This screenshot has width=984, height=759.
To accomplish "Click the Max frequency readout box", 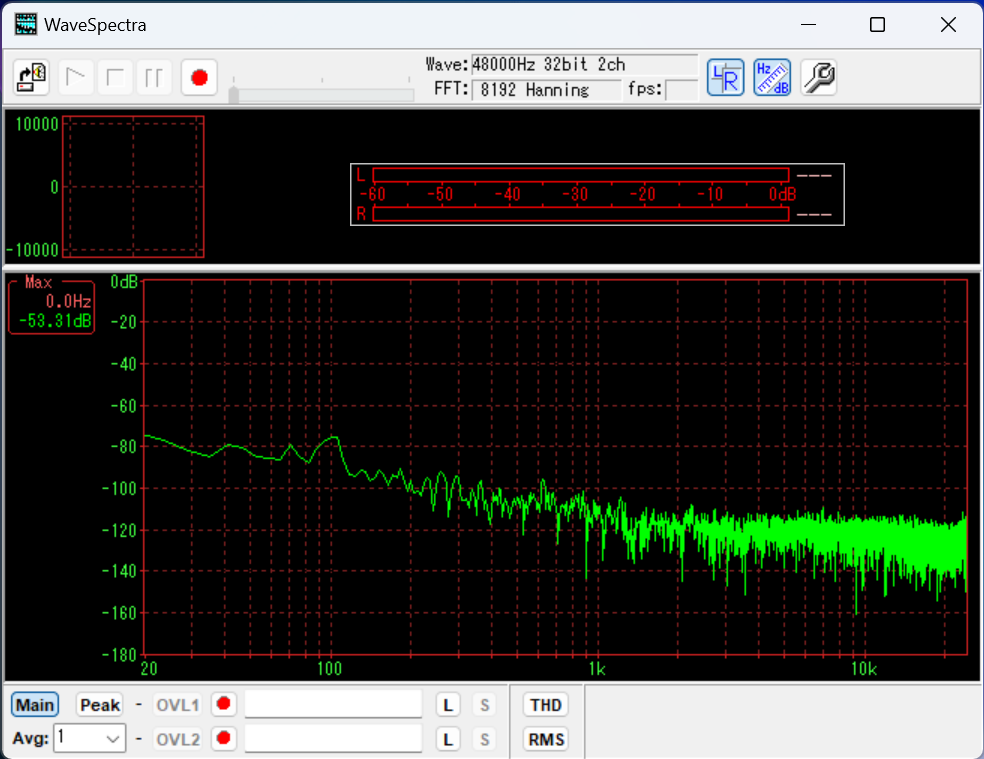I will click(51, 307).
